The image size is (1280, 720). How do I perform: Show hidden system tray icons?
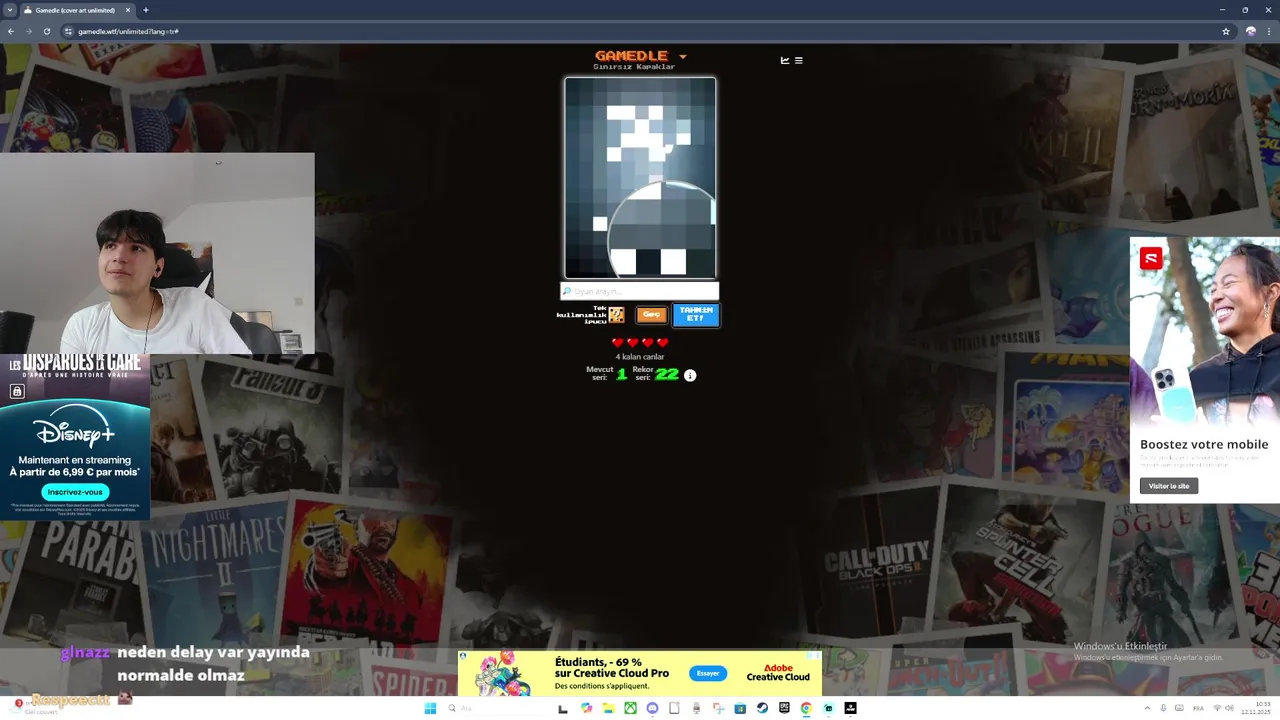(1147, 708)
